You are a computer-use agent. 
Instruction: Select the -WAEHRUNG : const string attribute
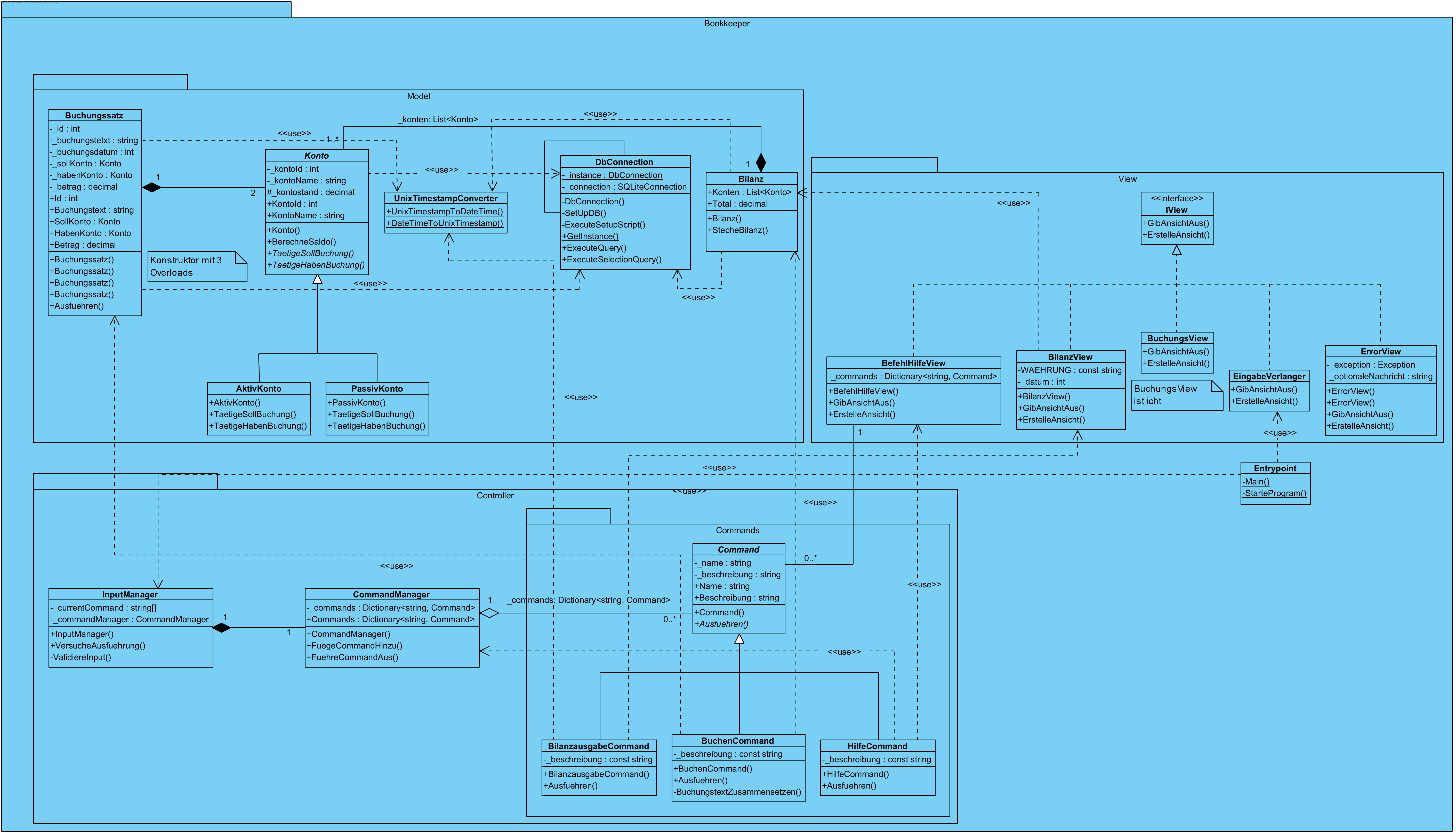(1070, 370)
